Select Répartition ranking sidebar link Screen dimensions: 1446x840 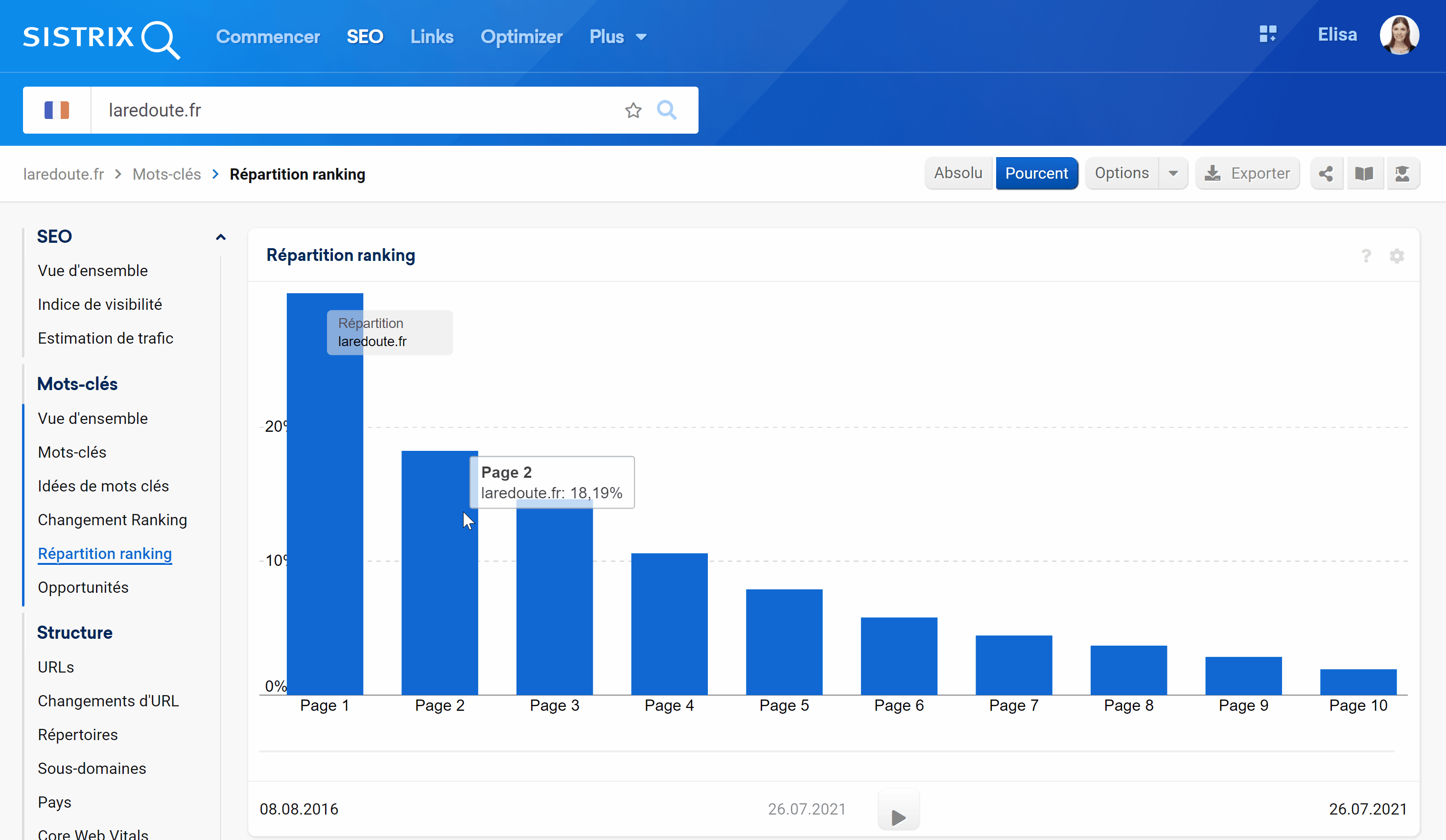tap(104, 554)
